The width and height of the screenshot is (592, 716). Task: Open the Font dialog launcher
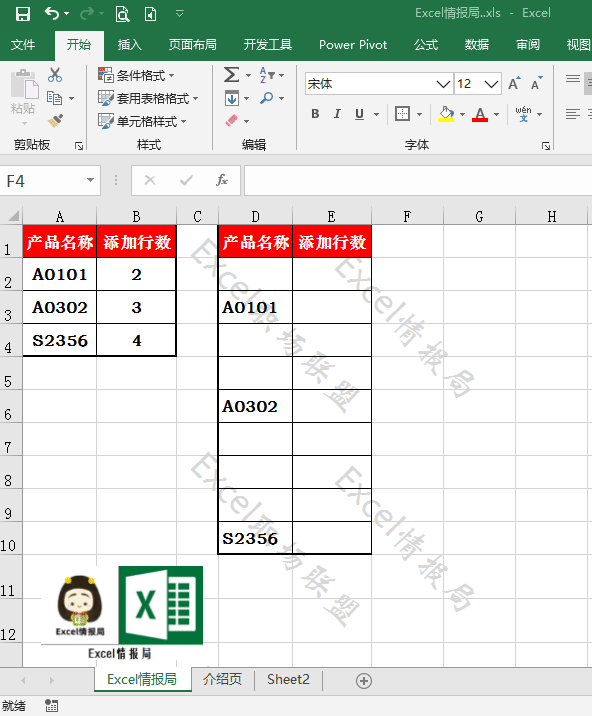pos(546,146)
